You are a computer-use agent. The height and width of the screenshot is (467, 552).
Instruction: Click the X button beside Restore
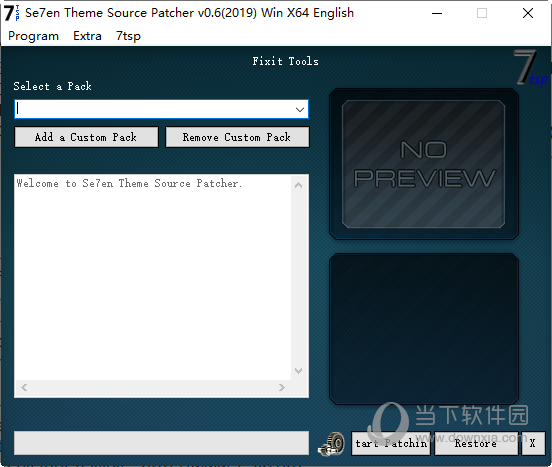point(533,443)
